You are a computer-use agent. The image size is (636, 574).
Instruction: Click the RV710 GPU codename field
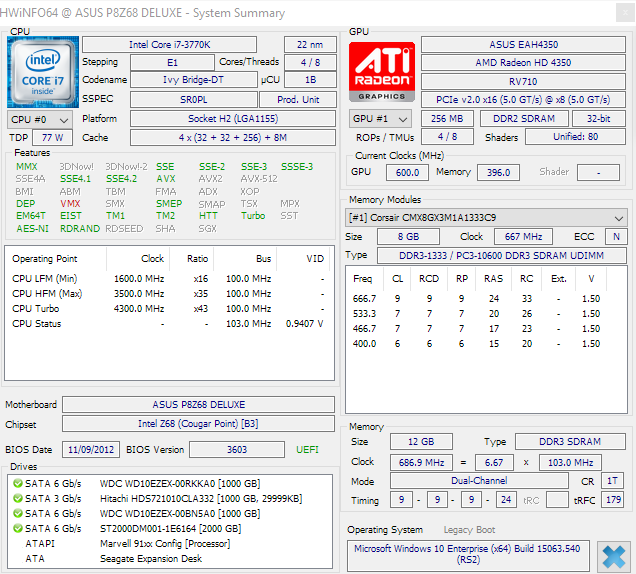[523, 82]
